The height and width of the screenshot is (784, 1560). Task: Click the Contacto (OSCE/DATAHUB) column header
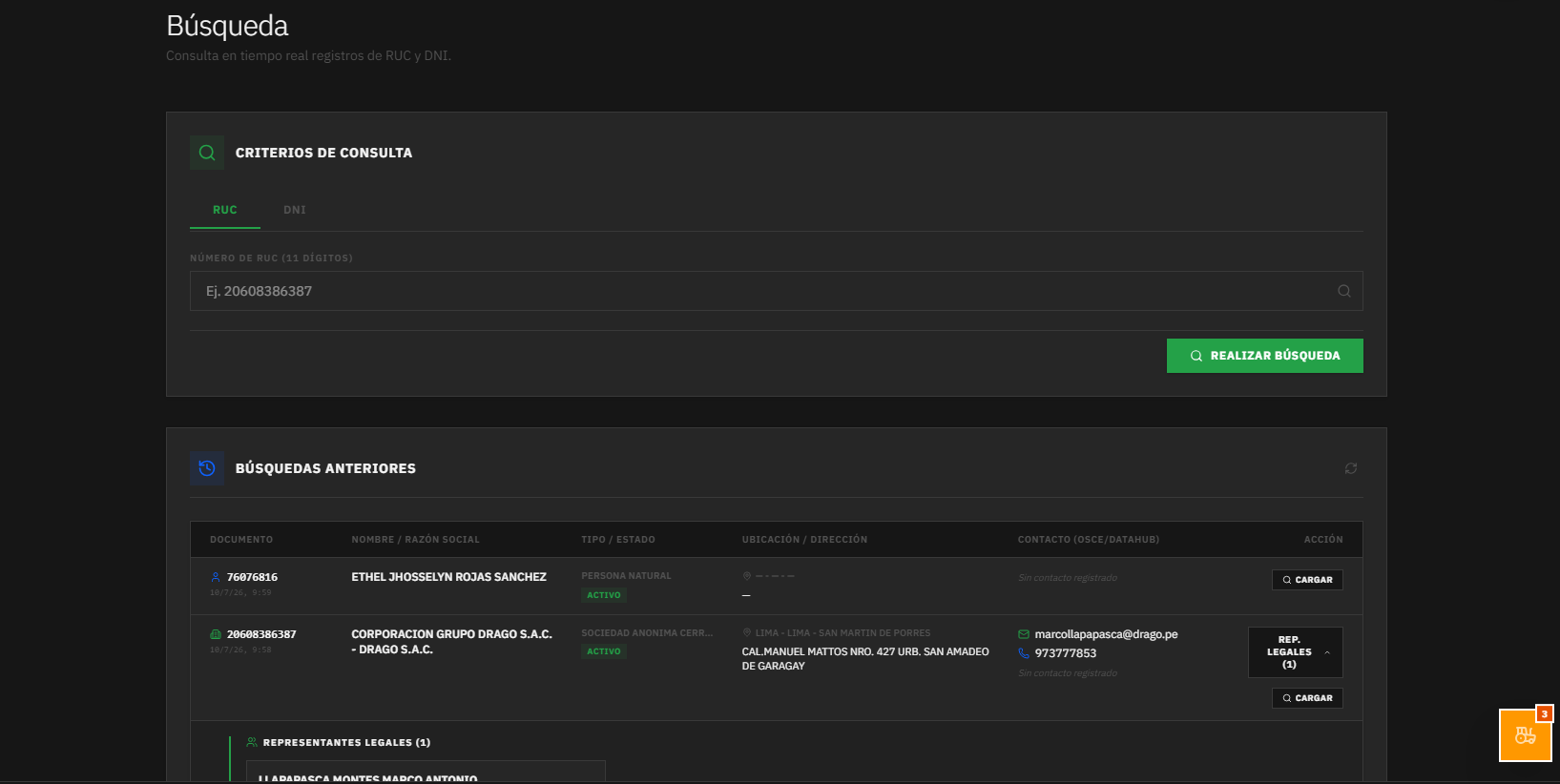point(1089,540)
